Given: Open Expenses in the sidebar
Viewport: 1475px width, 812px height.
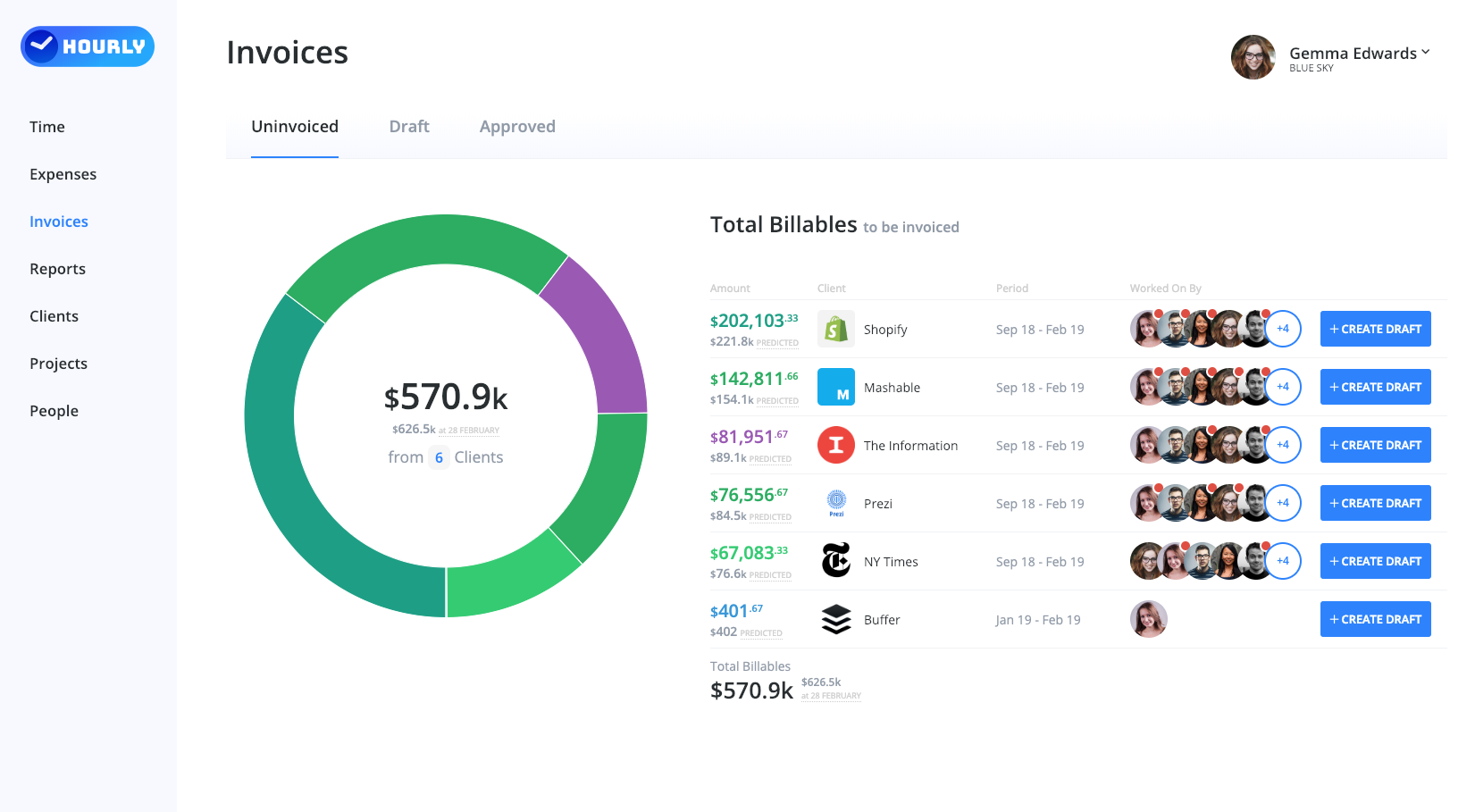Looking at the screenshot, I should (63, 174).
